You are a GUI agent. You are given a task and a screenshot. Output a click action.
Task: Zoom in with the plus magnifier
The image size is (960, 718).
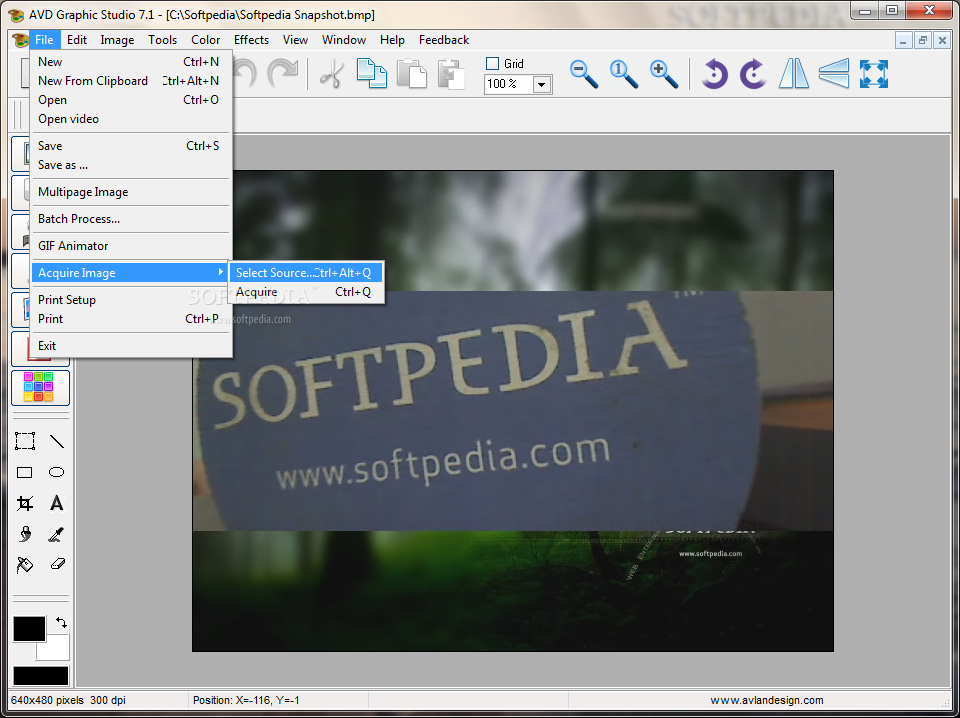pos(664,74)
